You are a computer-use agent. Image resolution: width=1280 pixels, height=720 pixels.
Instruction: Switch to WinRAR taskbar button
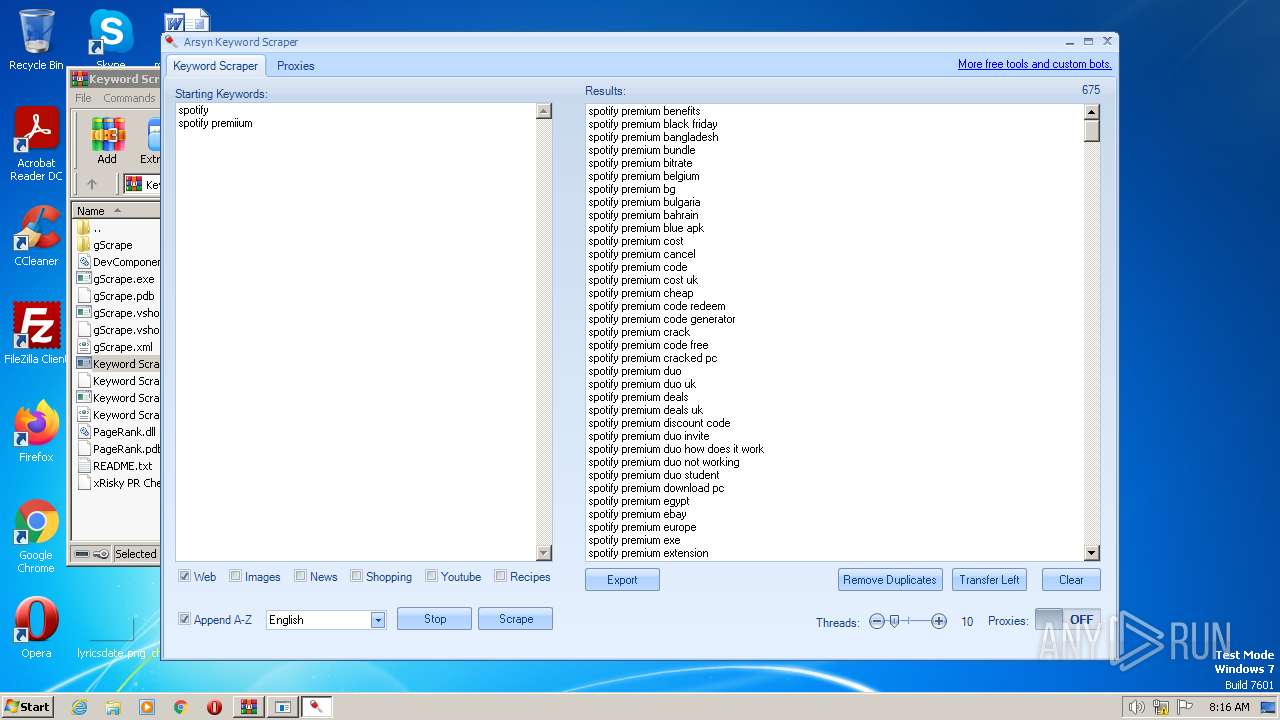click(x=249, y=707)
